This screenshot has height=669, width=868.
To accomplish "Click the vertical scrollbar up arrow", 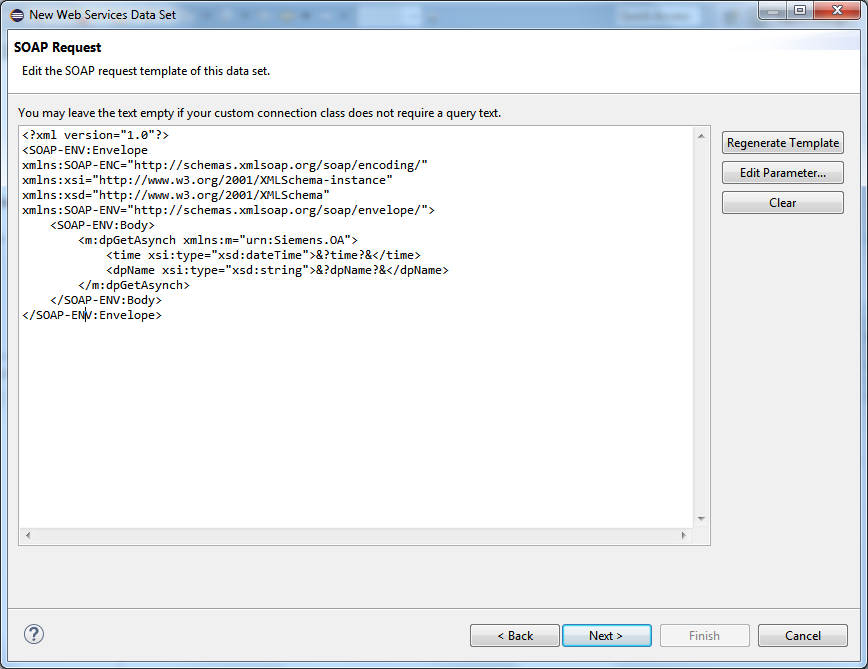I will coord(701,135).
